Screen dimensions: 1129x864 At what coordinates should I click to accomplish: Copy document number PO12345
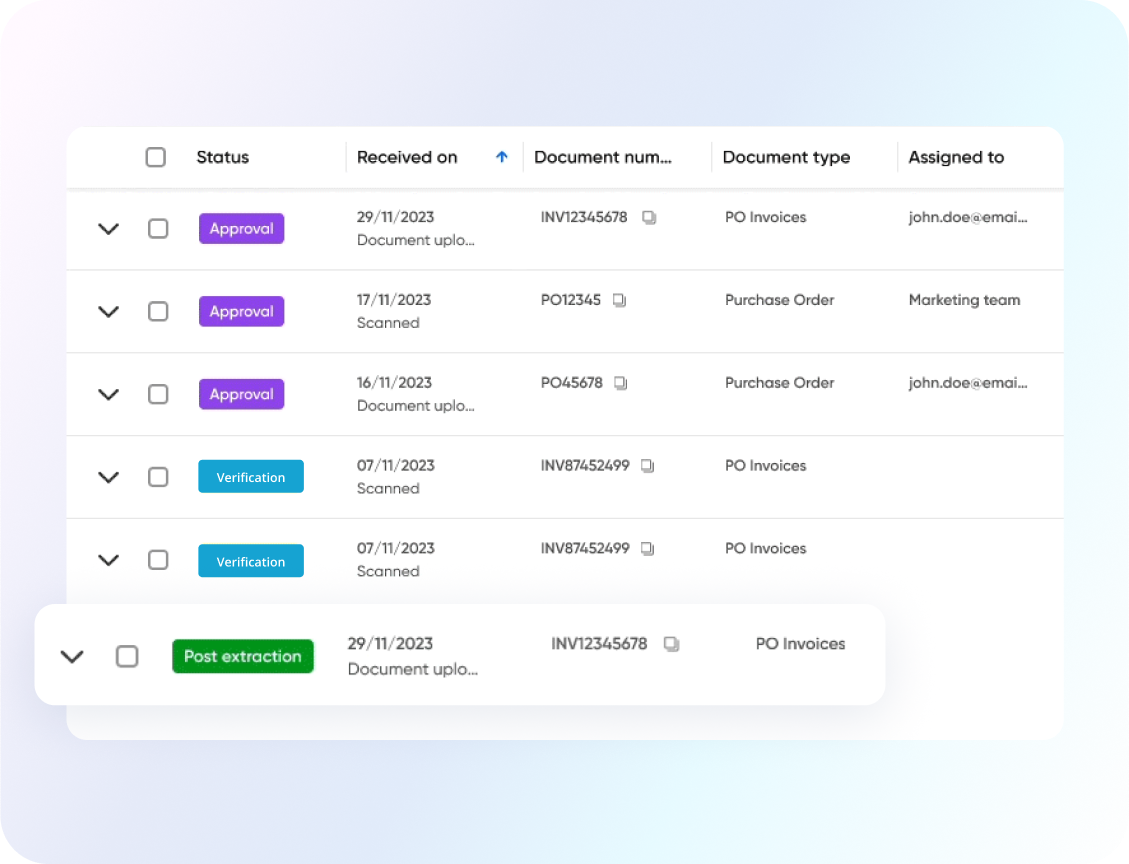pyautogui.click(x=619, y=300)
